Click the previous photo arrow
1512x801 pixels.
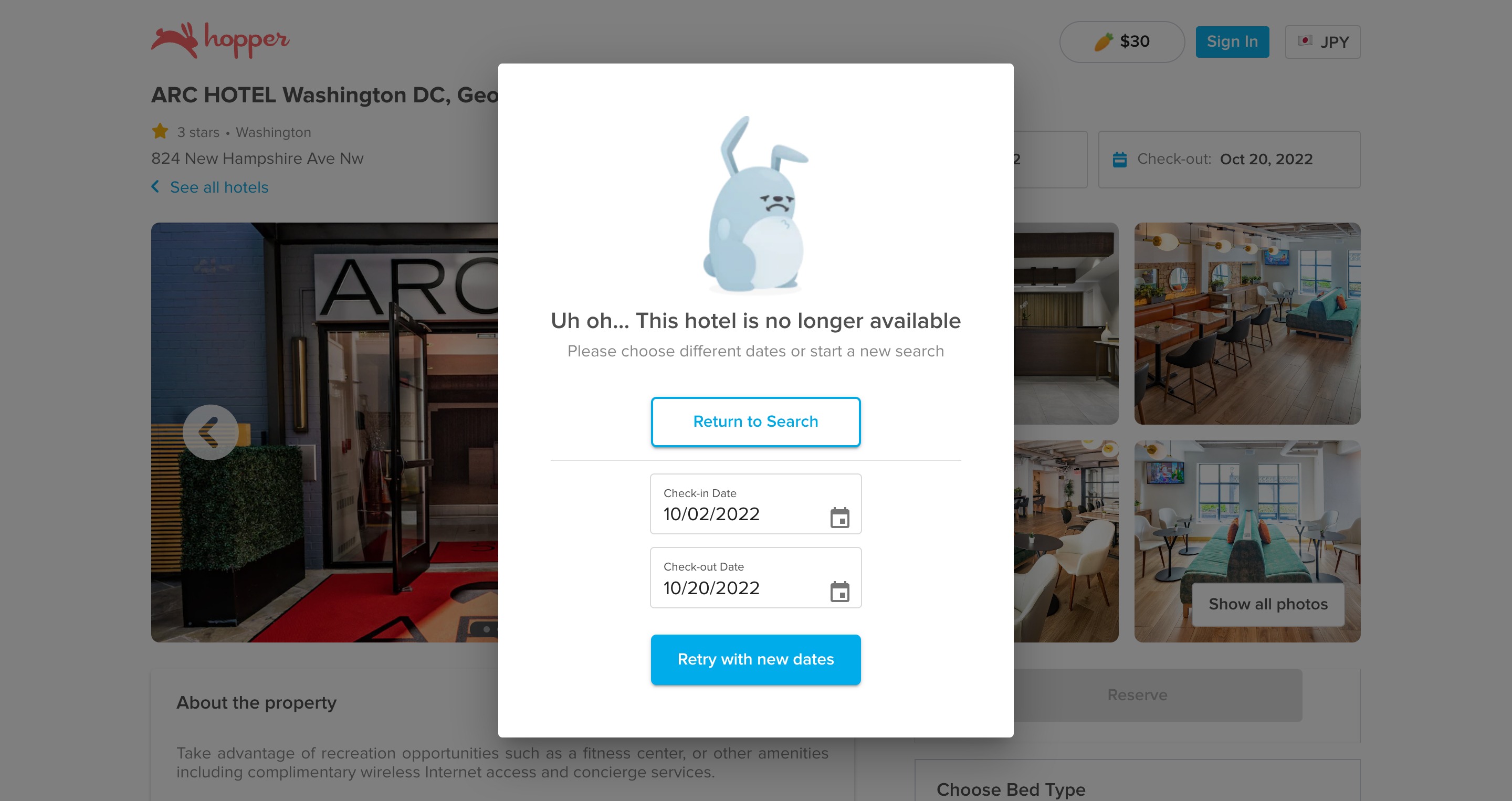tap(210, 433)
